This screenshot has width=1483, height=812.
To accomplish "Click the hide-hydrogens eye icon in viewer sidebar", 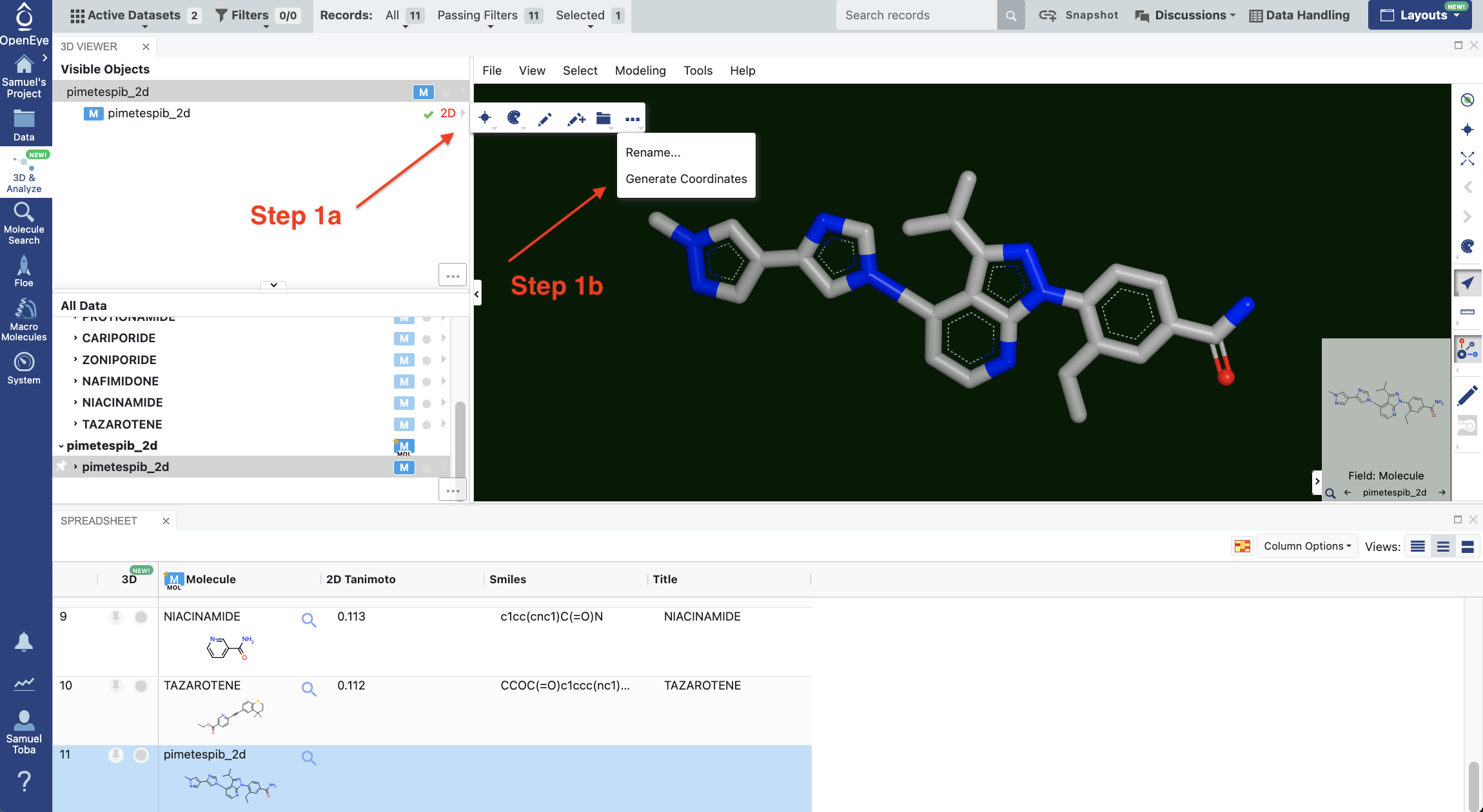I will 1467,100.
